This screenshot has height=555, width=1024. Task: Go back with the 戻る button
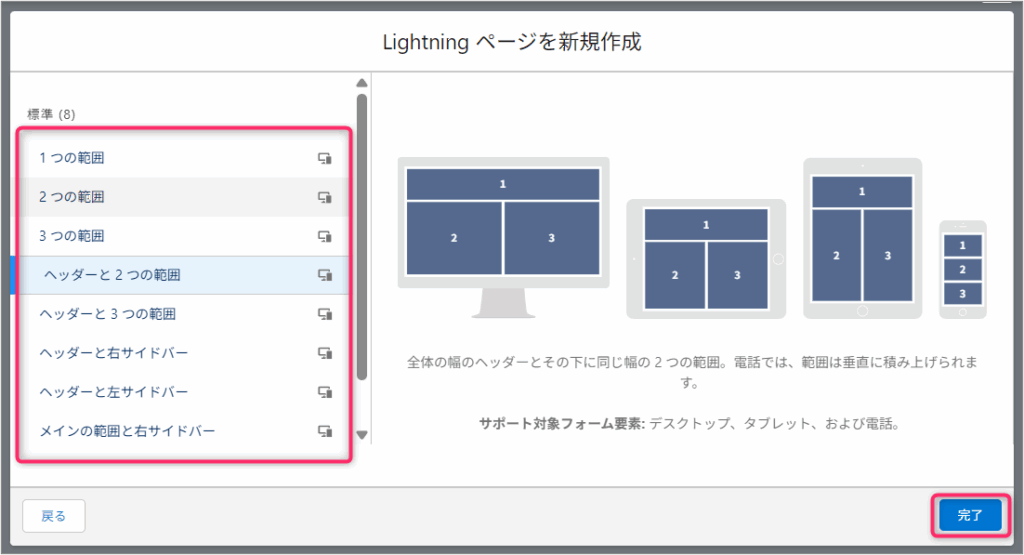pyautogui.click(x=54, y=516)
